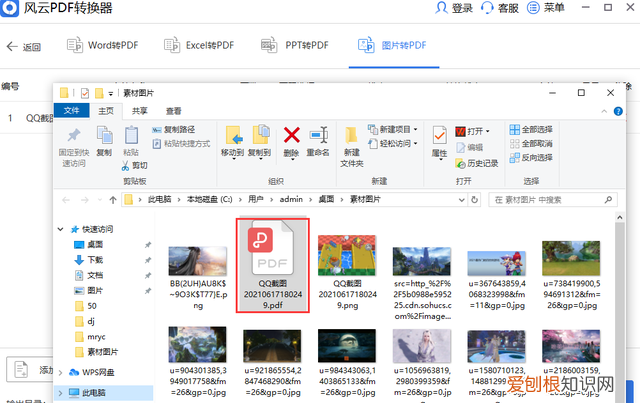Click 编辑 in the ribbon
640x403 pixels.
pyautogui.click(x=469, y=147)
